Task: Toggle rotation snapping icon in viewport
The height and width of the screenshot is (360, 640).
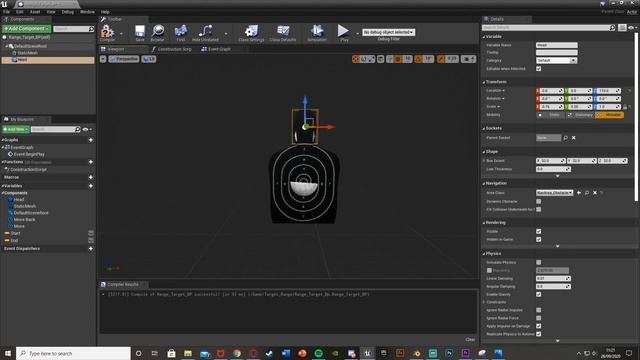Action: point(418,59)
